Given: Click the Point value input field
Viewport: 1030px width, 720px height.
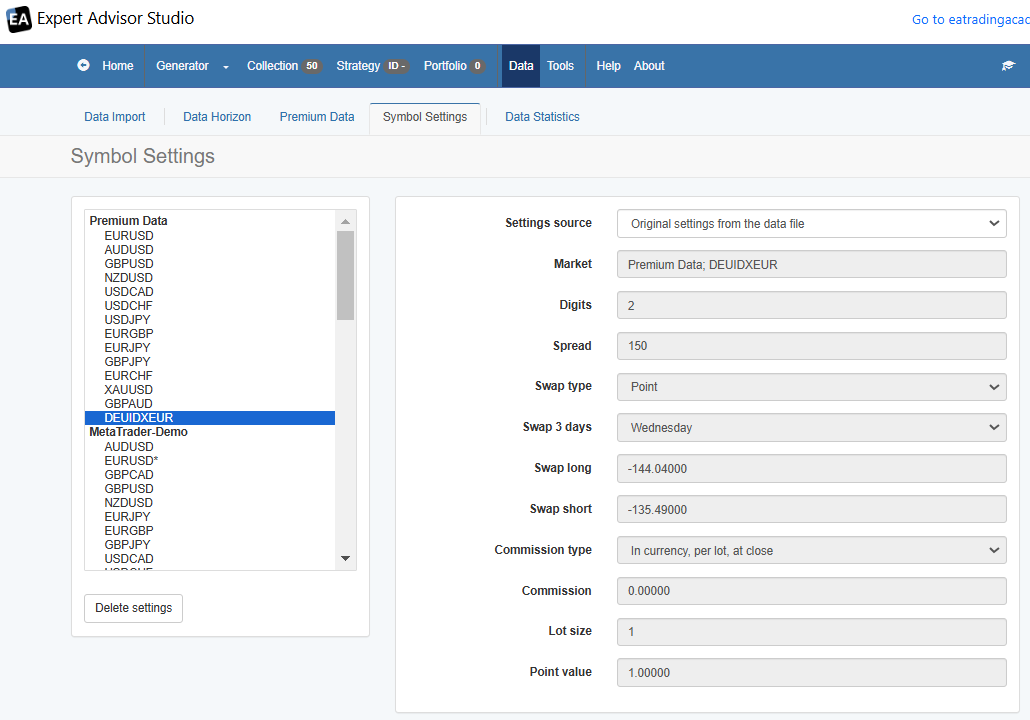Looking at the screenshot, I should point(811,672).
